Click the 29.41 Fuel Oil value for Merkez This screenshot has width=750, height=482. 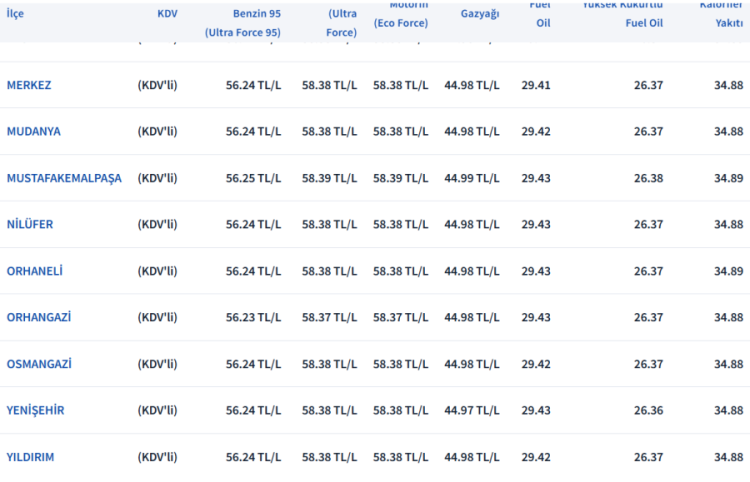pyautogui.click(x=536, y=85)
